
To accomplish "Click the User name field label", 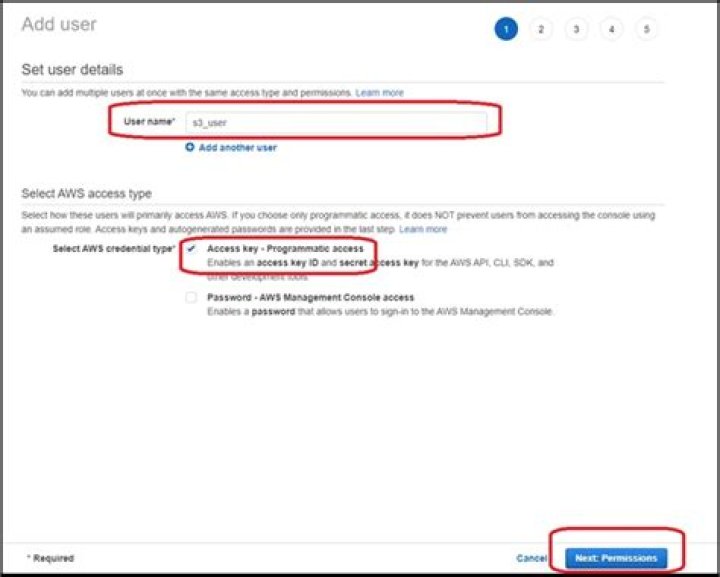I will pos(149,122).
